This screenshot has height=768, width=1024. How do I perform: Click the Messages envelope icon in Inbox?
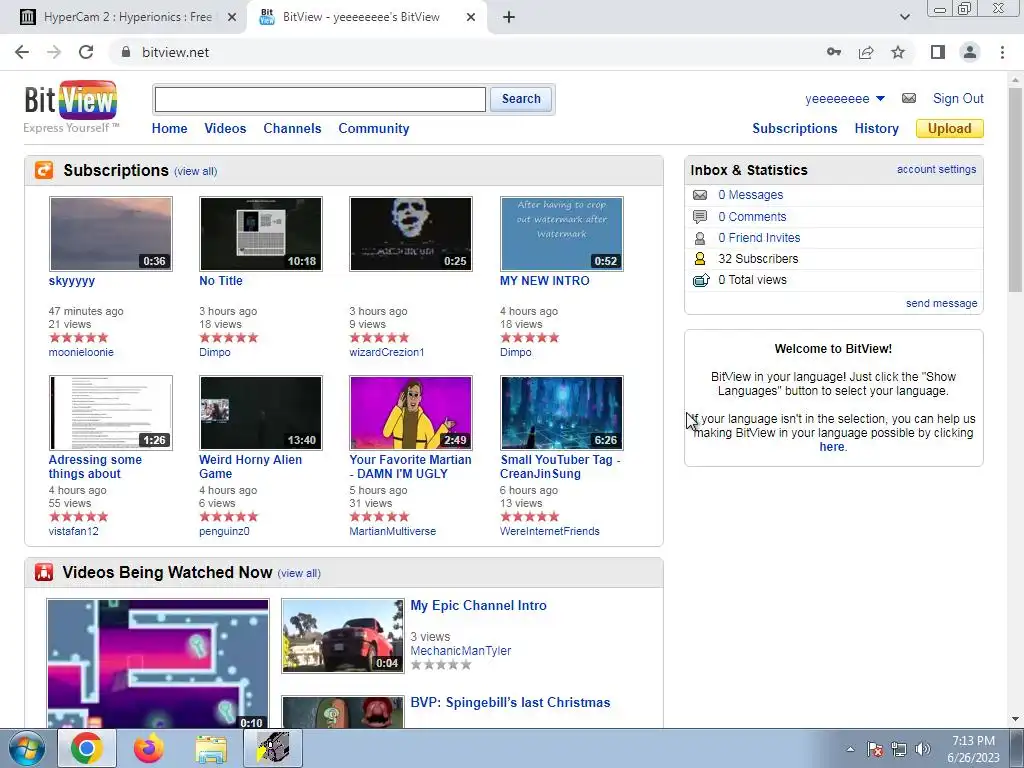coord(700,195)
